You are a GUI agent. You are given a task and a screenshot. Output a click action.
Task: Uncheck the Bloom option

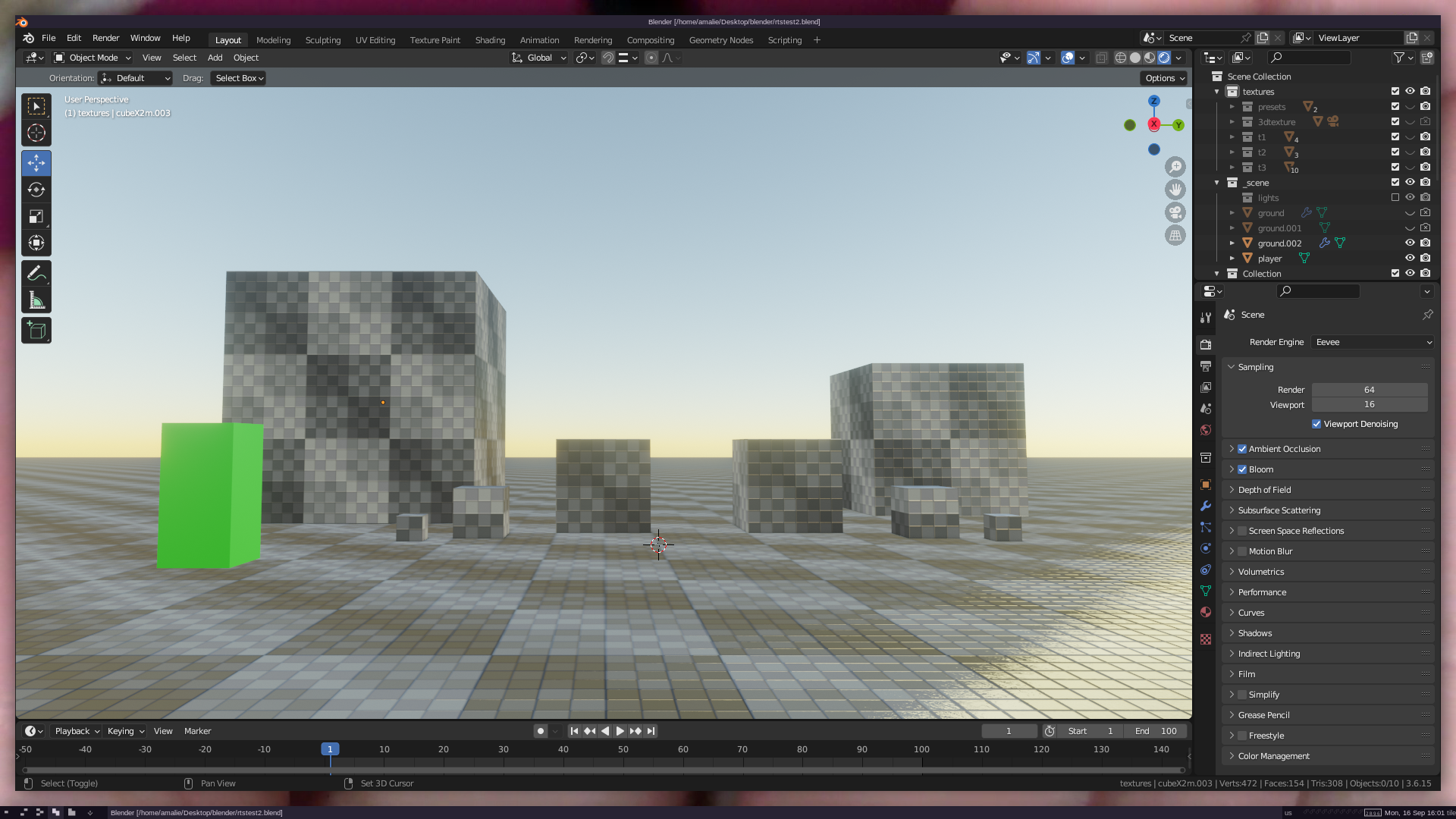[1242, 469]
